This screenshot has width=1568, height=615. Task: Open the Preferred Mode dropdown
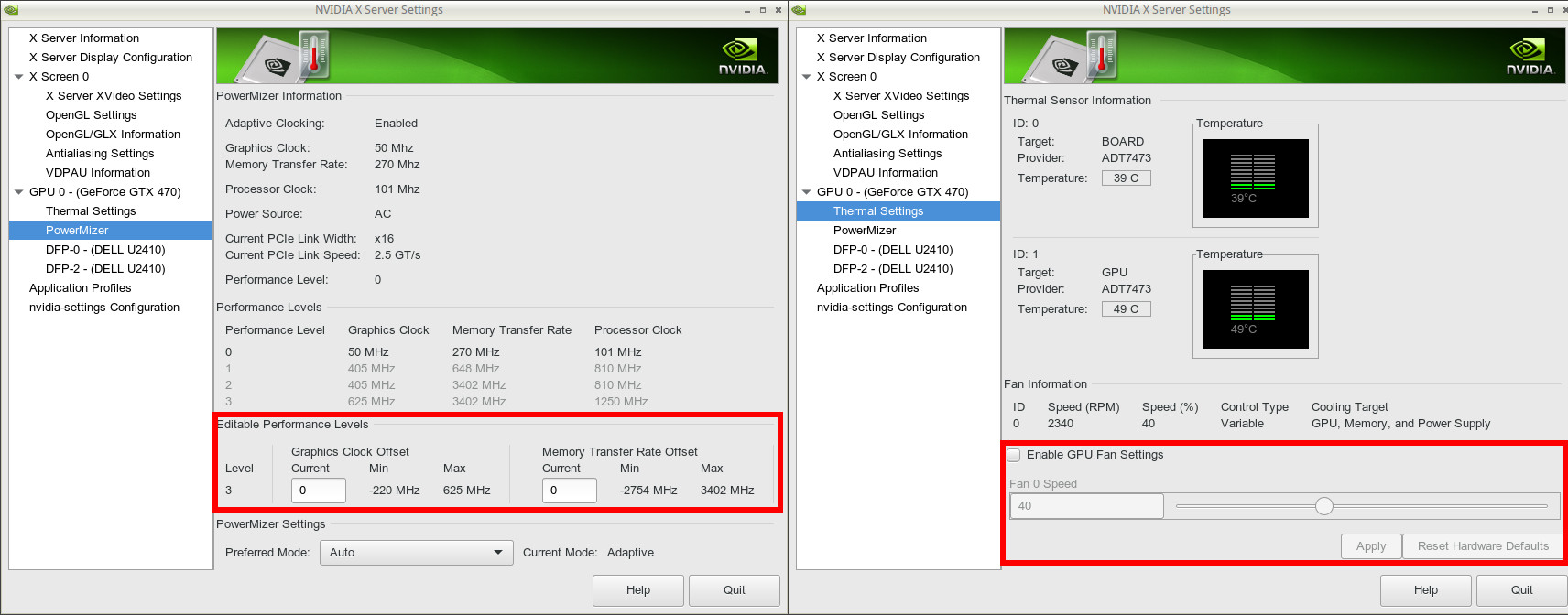point(416,553)
